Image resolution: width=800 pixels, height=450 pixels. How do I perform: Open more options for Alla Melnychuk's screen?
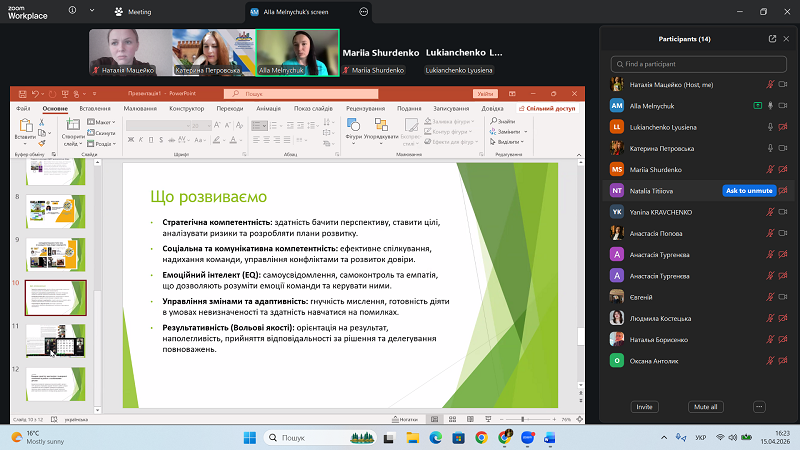tap(364, 11)
